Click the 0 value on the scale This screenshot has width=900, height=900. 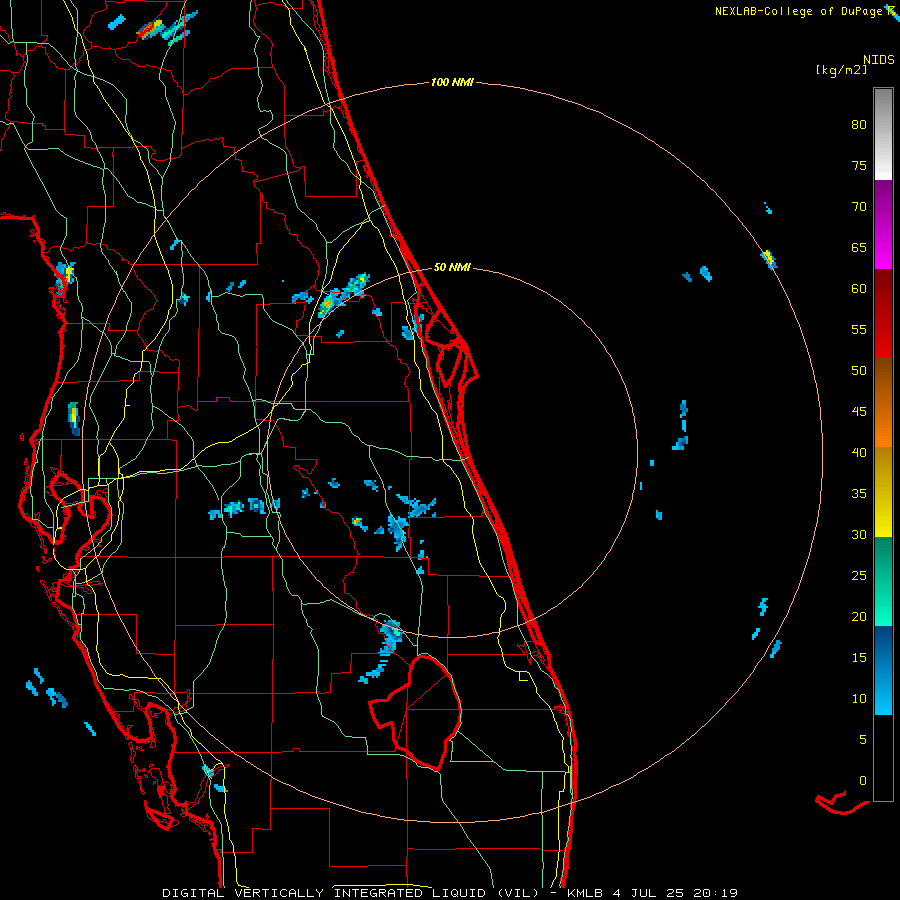coord(863,781)
